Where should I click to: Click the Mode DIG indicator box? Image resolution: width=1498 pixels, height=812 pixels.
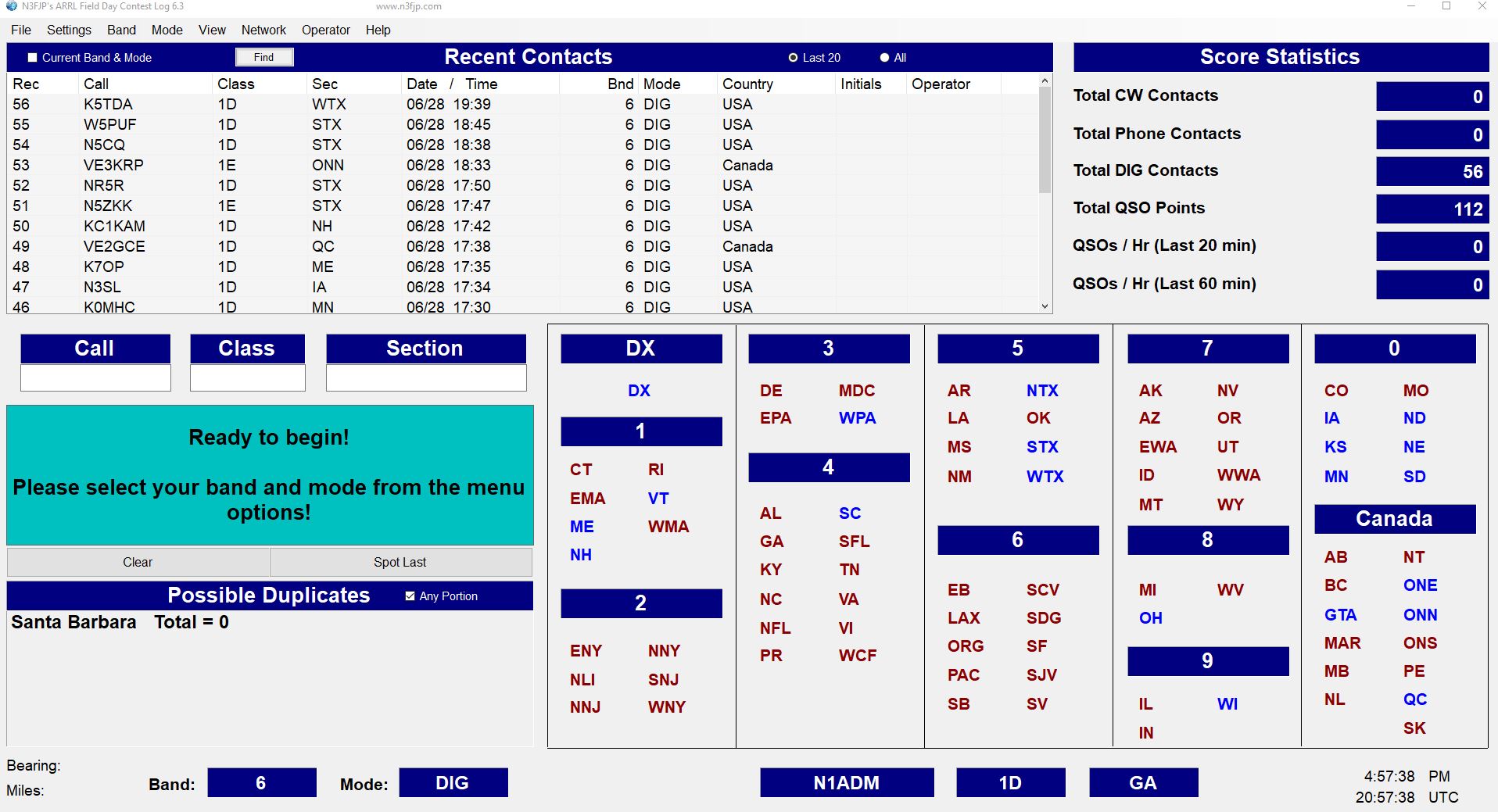pos(453,783)
